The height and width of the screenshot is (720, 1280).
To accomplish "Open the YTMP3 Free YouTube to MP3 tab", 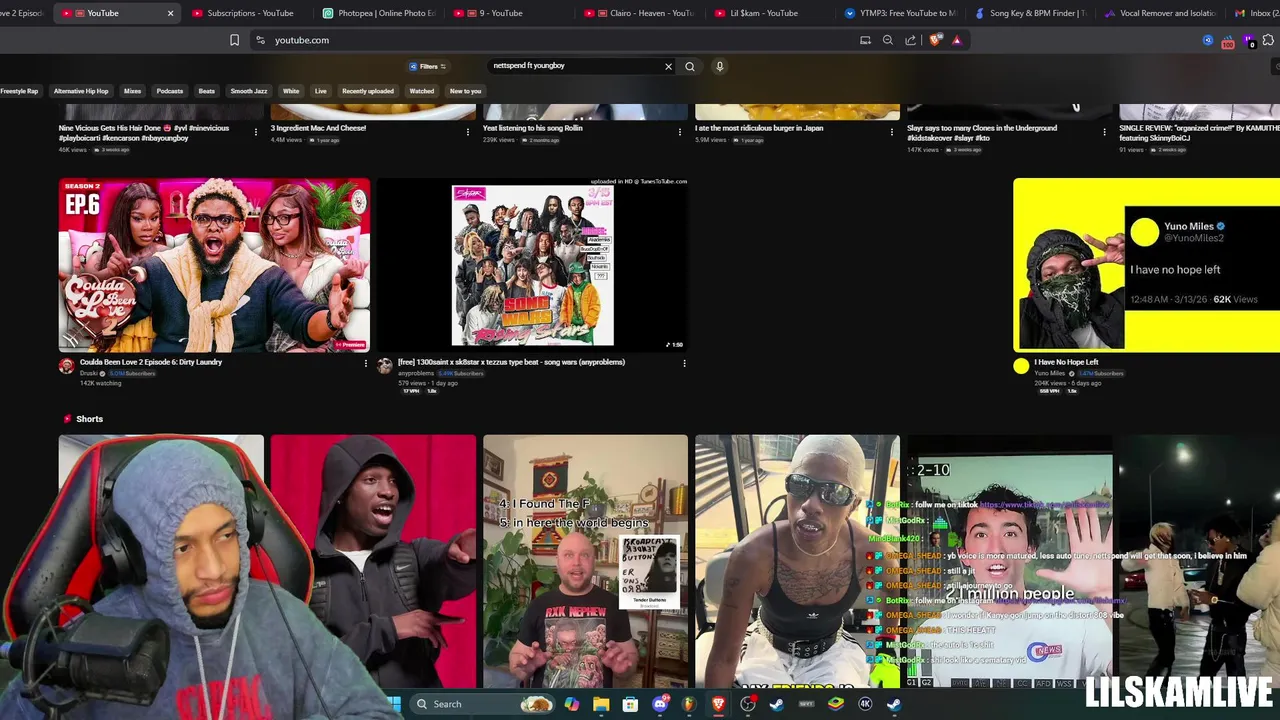I will pyautogui.click(x=902, y=13).
